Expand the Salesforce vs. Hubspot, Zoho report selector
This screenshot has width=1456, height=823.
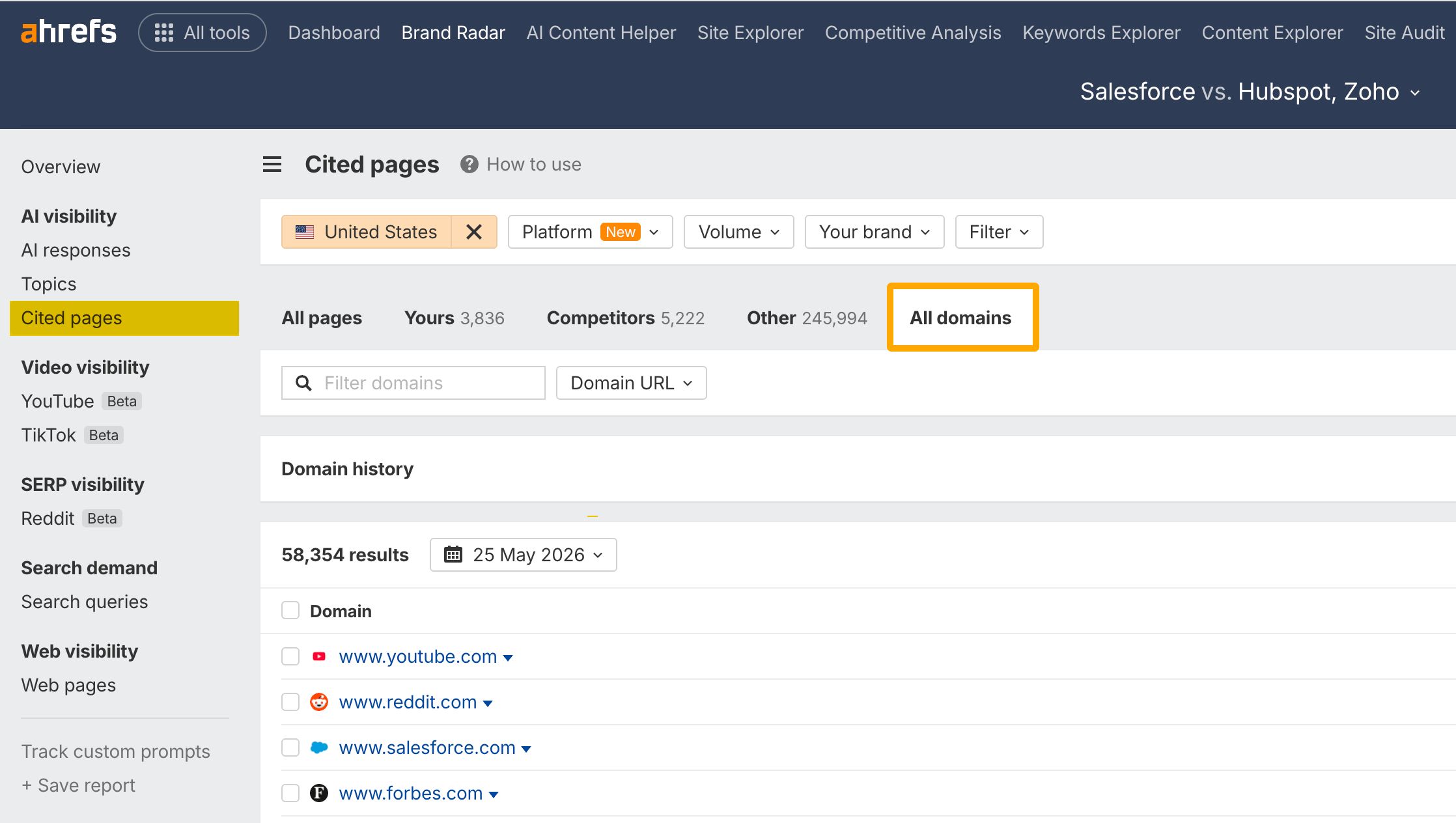pos(1250,92)
